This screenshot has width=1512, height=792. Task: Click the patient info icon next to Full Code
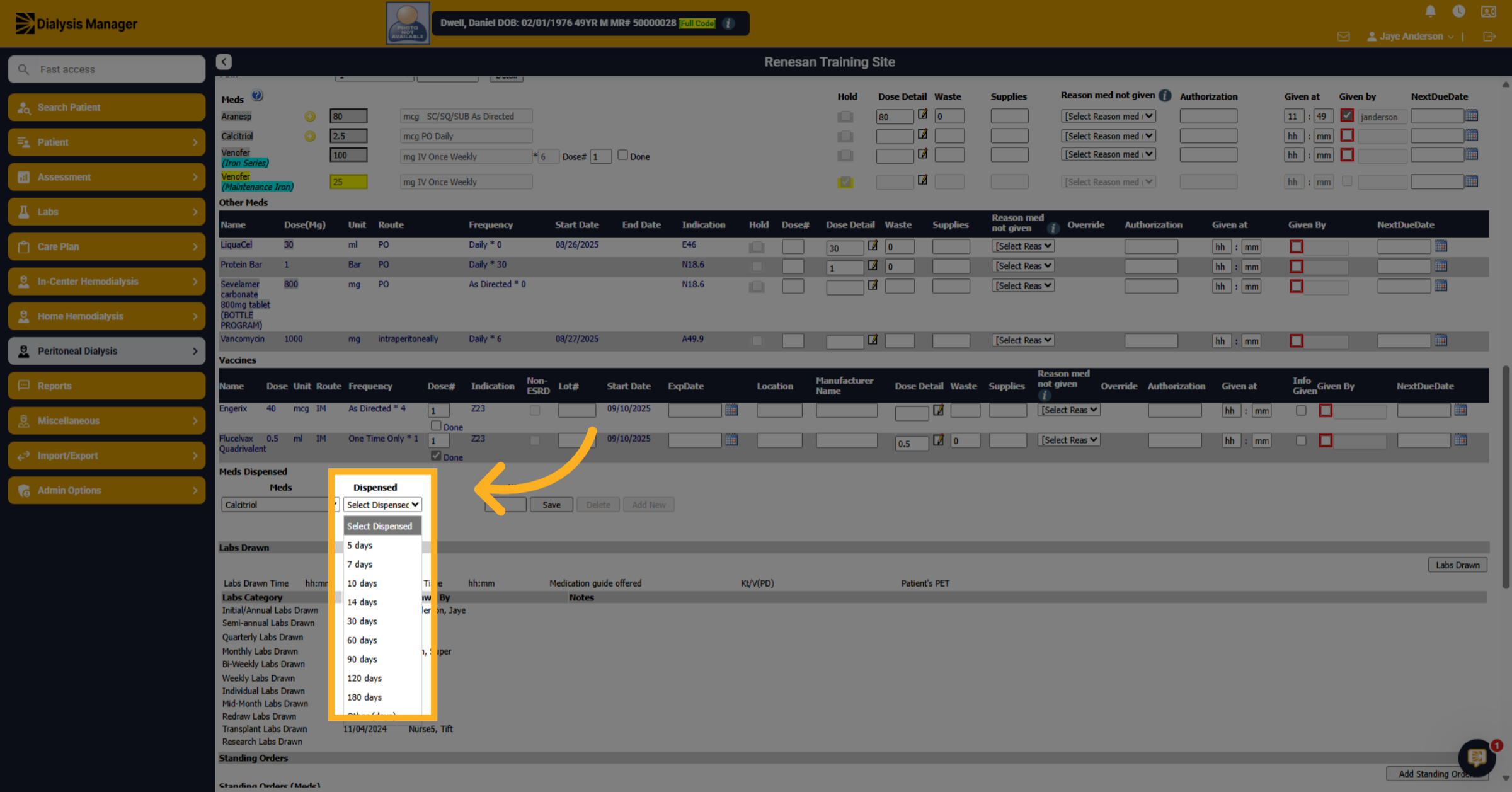pyautogui.click(x=729, y=23)
